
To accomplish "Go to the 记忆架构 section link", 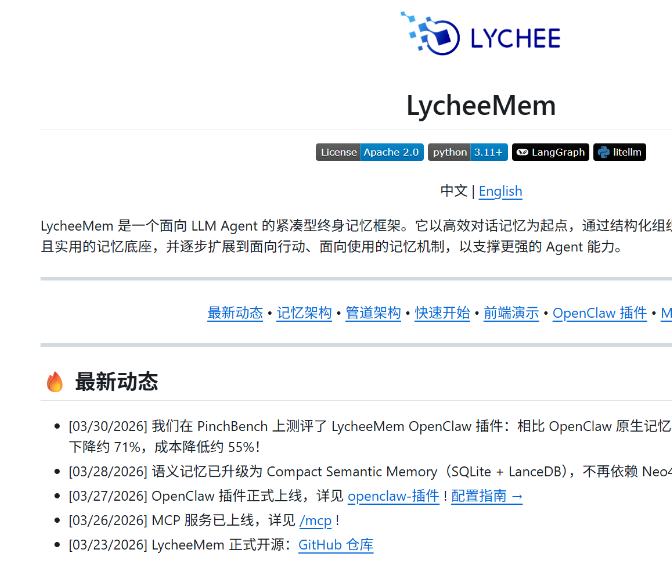I will 304,313.
